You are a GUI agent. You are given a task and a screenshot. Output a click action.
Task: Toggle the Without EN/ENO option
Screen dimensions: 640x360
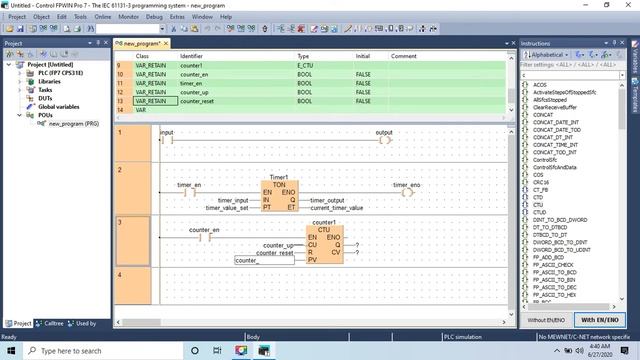coord(546,320)
